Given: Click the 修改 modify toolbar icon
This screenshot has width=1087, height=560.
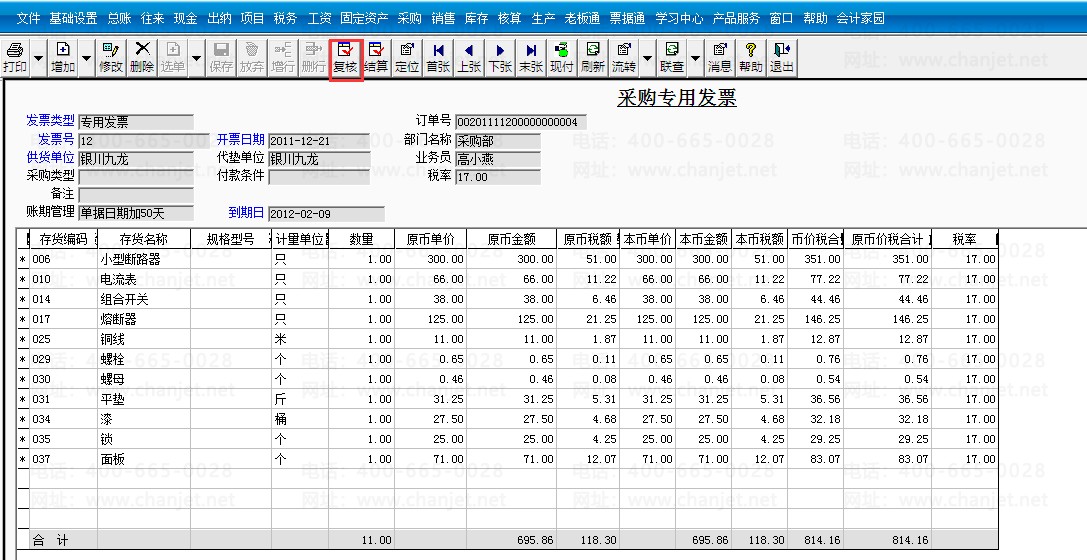Looking at the screenshot, I should pos(111,58).
